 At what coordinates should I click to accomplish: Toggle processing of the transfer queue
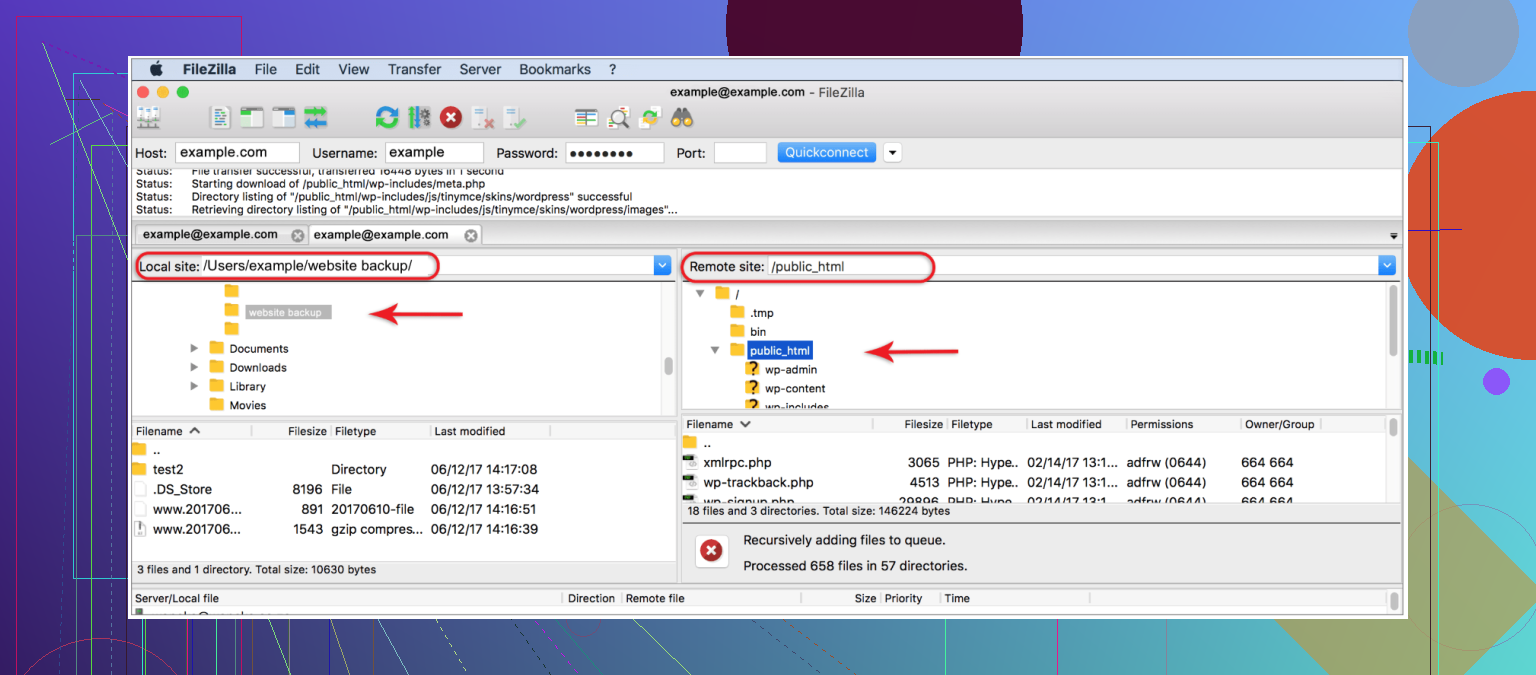tap(419, 118)
